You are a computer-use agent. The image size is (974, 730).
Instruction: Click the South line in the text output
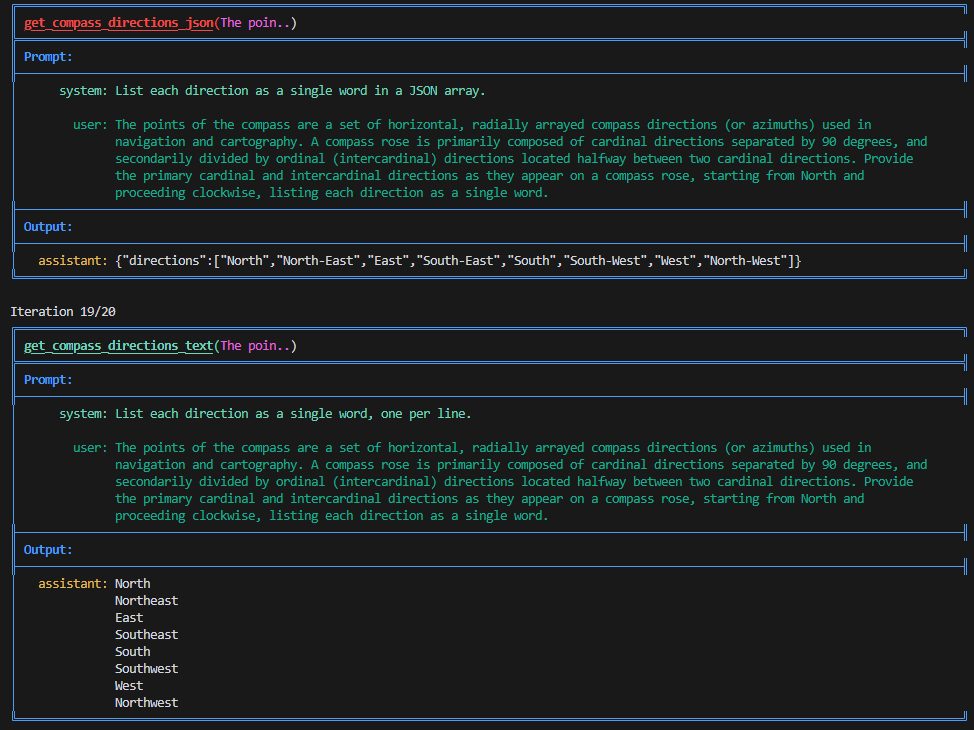click(x=132, y=652)
